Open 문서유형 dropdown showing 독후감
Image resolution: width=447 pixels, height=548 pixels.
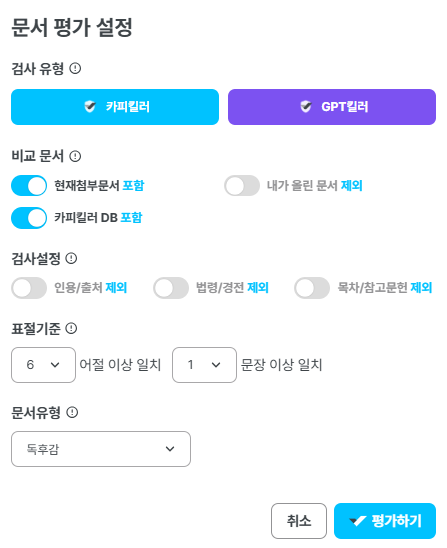(x=101, y=449)
